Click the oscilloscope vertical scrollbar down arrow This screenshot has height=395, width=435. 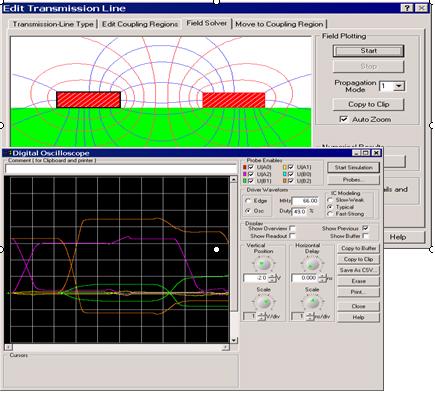click(x=234, y=340)
